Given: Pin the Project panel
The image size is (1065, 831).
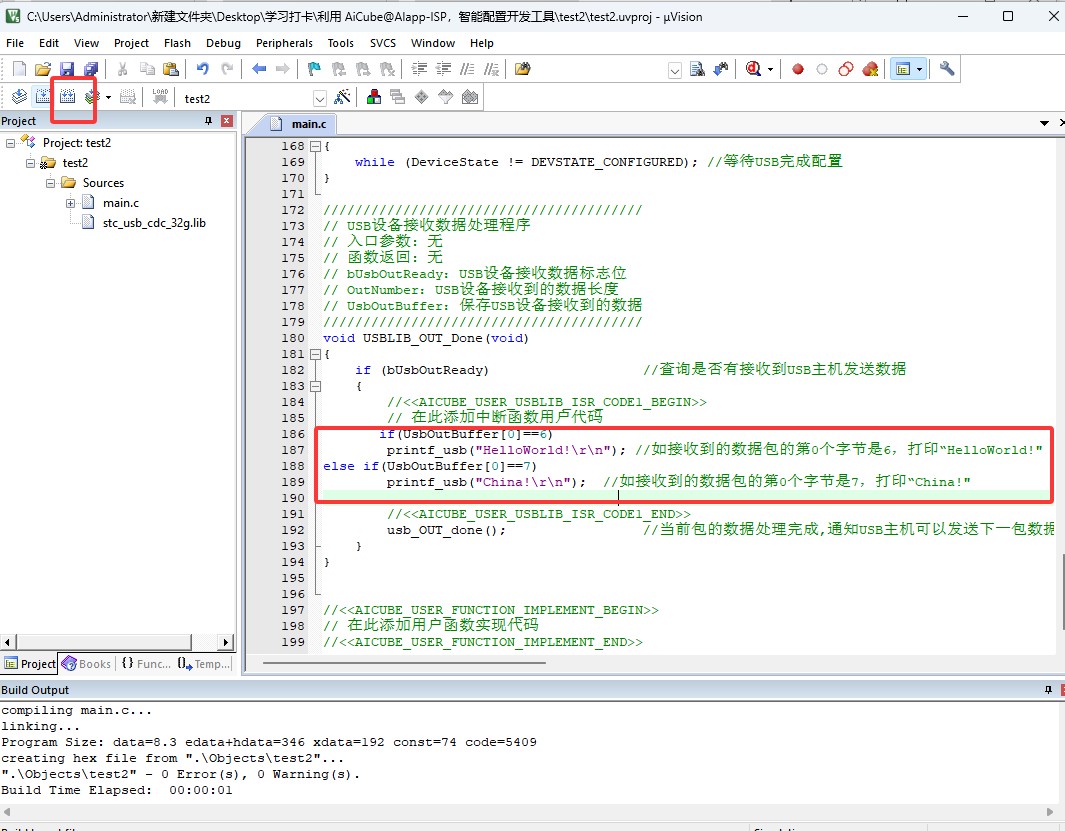Looking at the screenshot, I should [x=209, y=121].
